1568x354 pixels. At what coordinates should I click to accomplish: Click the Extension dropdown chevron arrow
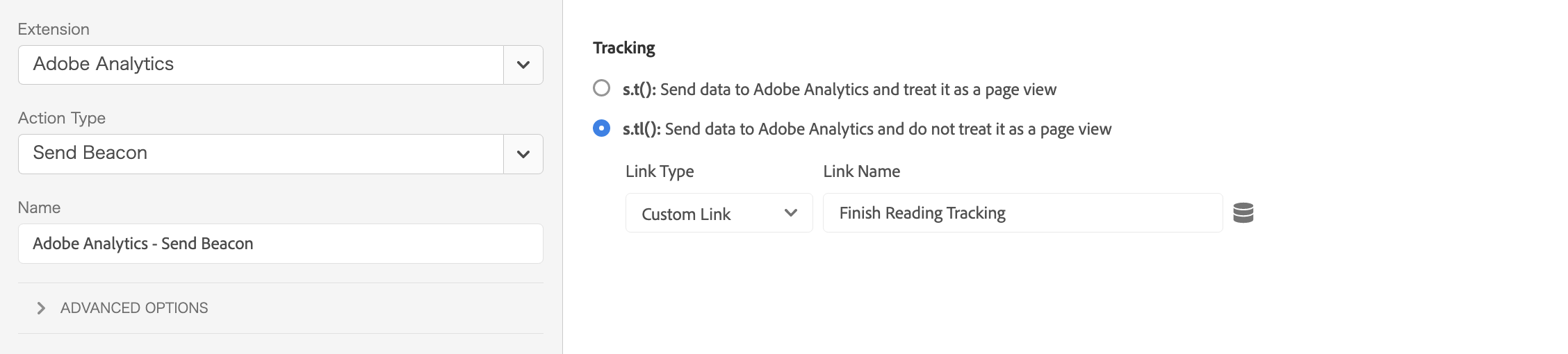[523, 65]
